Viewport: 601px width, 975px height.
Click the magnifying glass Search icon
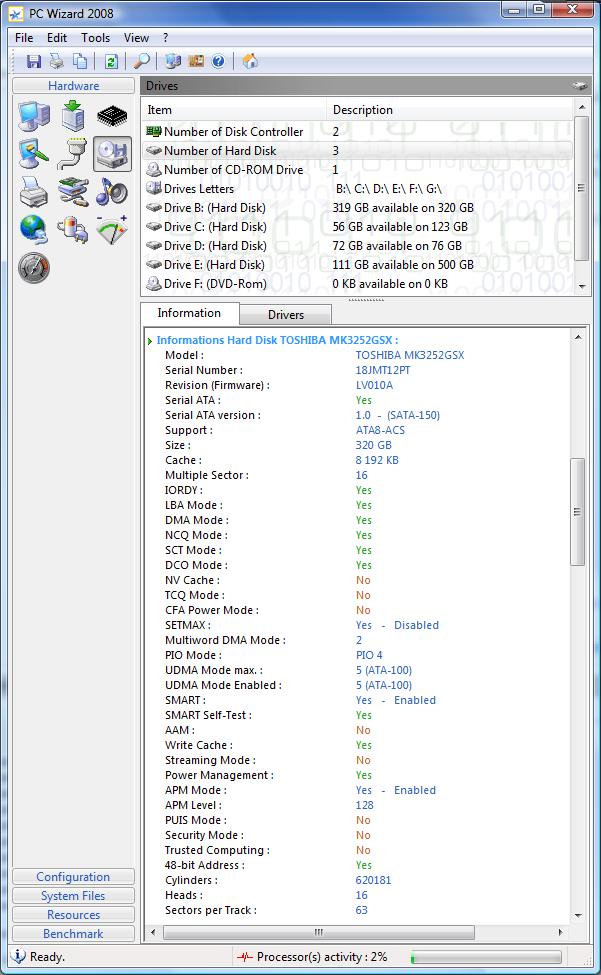click(142, 61)
